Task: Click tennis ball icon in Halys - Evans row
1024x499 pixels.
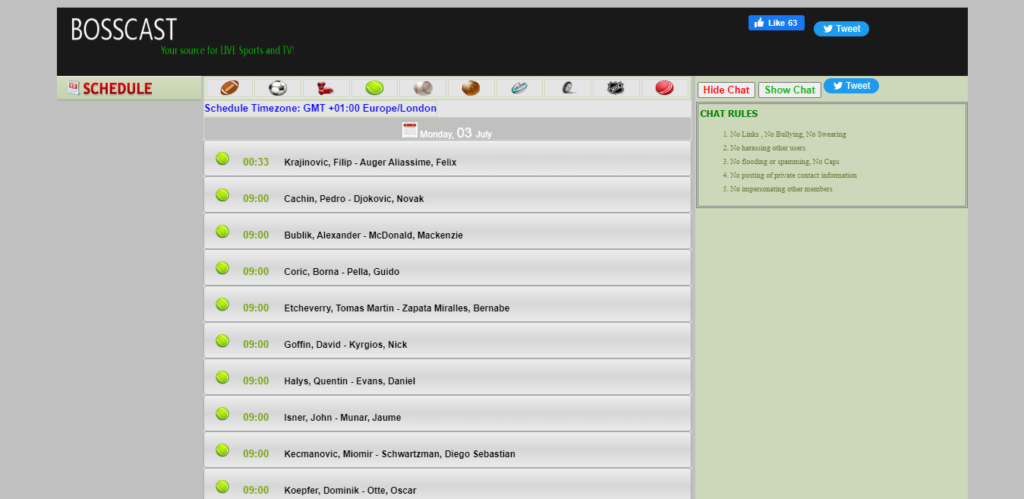Action: [x=223, y=378]
